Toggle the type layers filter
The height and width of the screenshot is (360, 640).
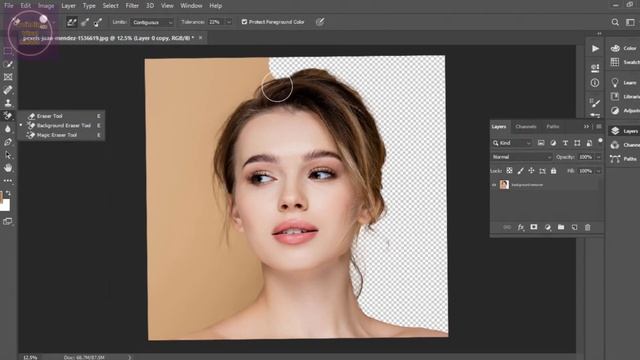pos(565,143)
